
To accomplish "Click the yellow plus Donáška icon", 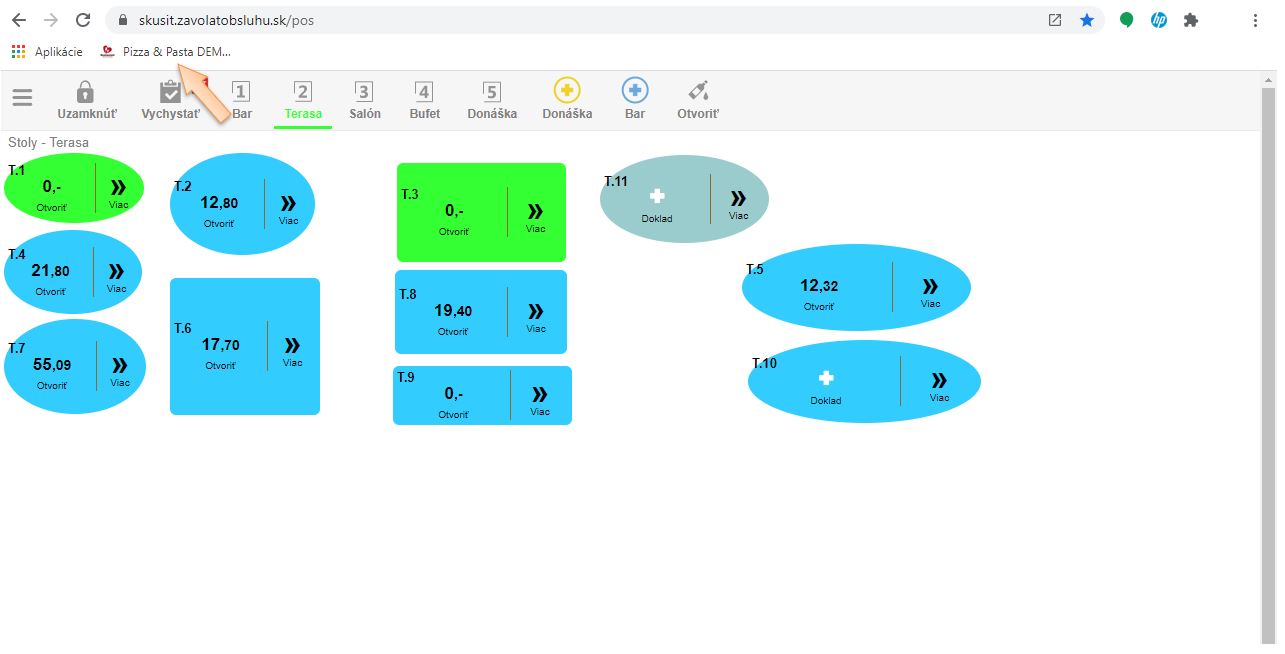I will (x=567, y=91).
